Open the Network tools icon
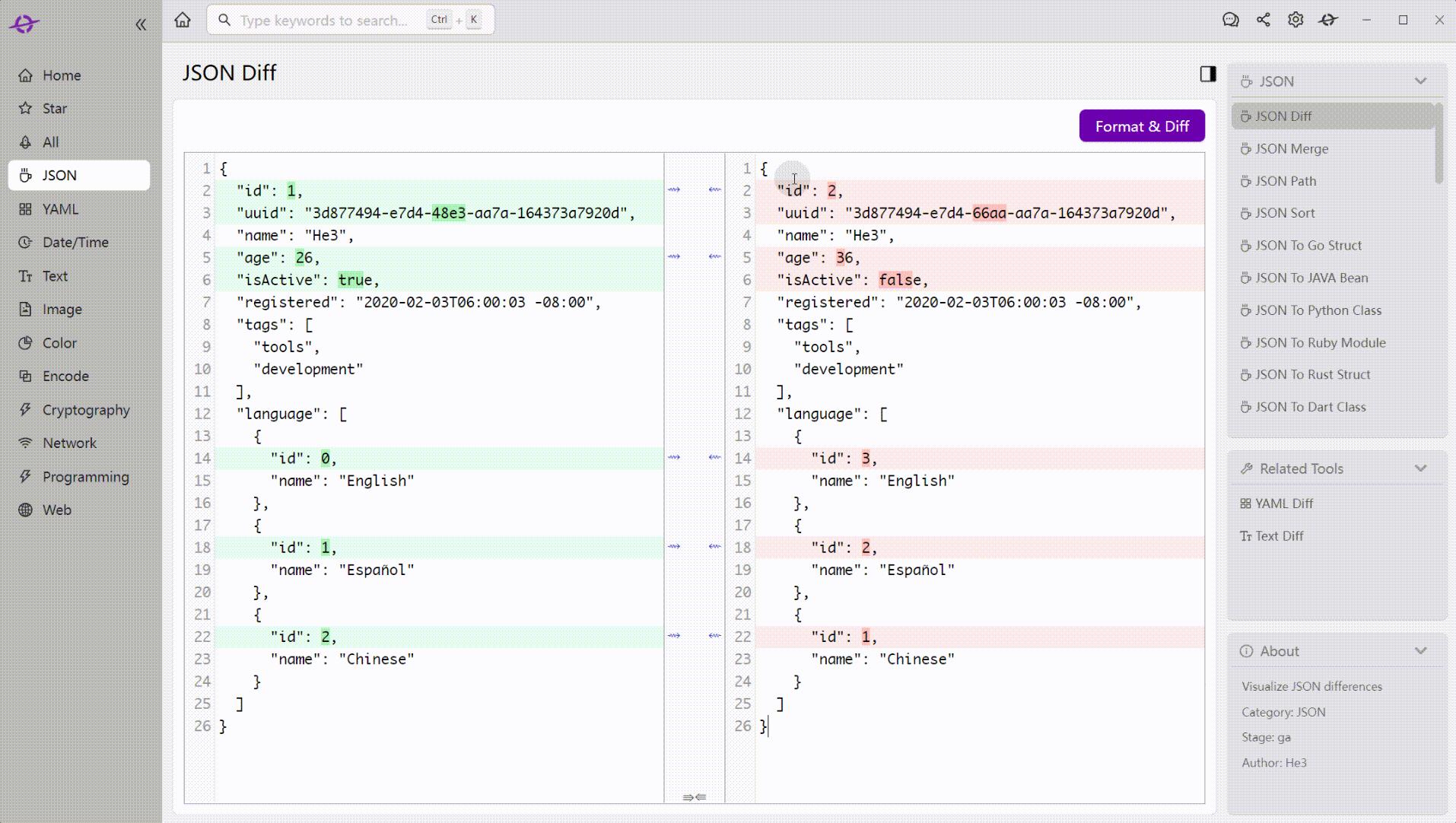Image resolution: width=1456 pixels, height=823 pixels. tap(26, 442)
